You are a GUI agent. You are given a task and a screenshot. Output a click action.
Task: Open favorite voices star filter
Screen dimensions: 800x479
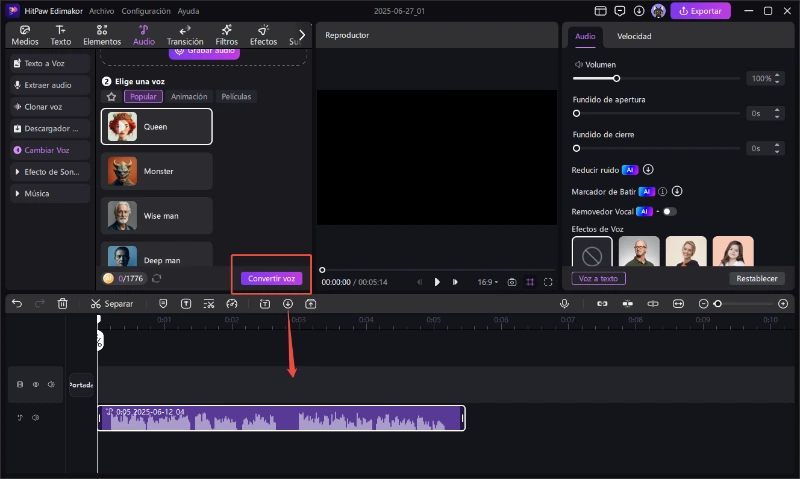point(111,97)
